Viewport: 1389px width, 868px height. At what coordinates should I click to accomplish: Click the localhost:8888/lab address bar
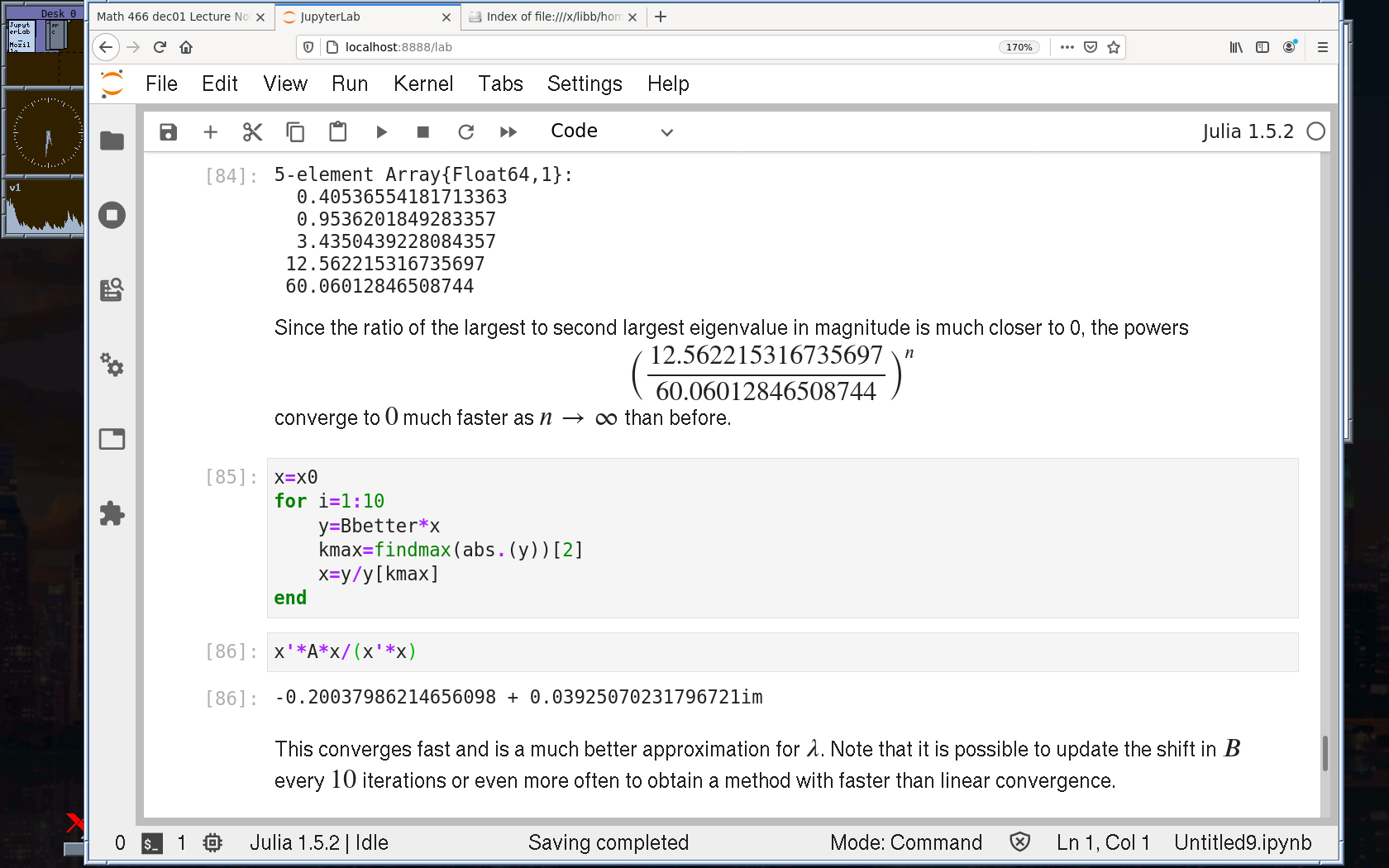[x=645, y=47]
